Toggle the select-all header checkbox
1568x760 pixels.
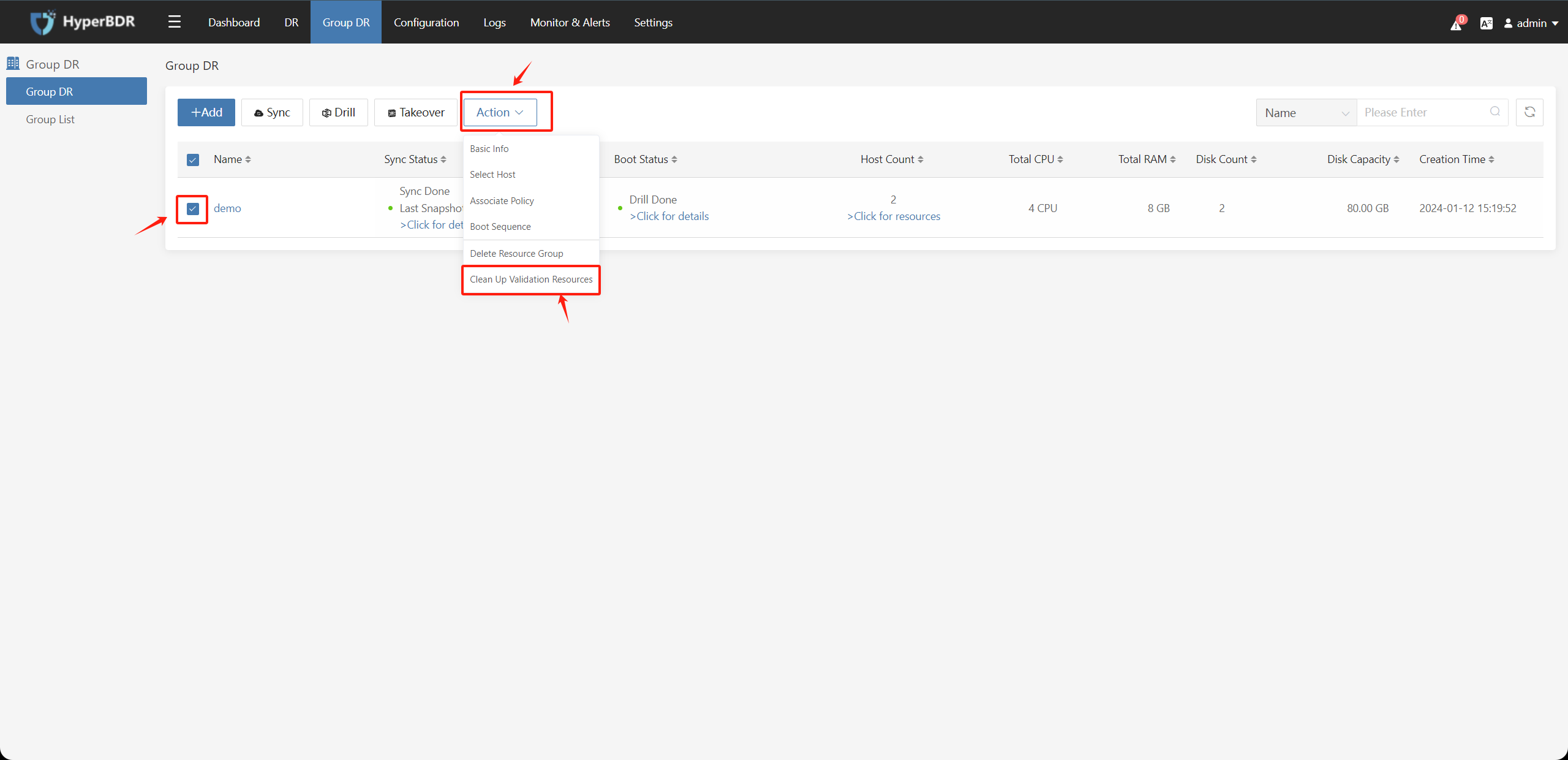(193, 160)
